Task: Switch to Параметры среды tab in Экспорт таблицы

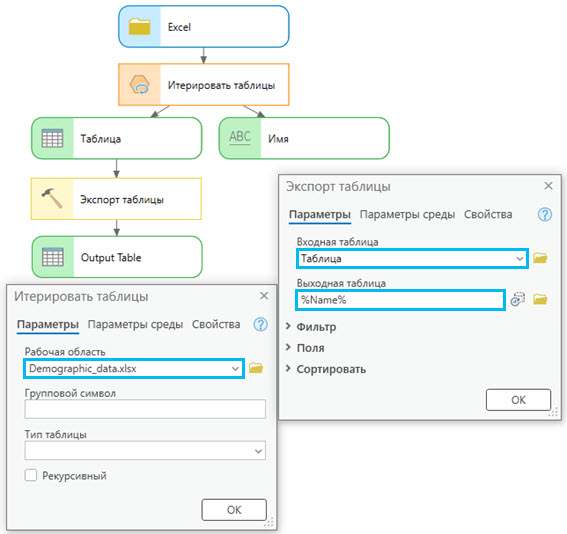Action: pos(407,214)
